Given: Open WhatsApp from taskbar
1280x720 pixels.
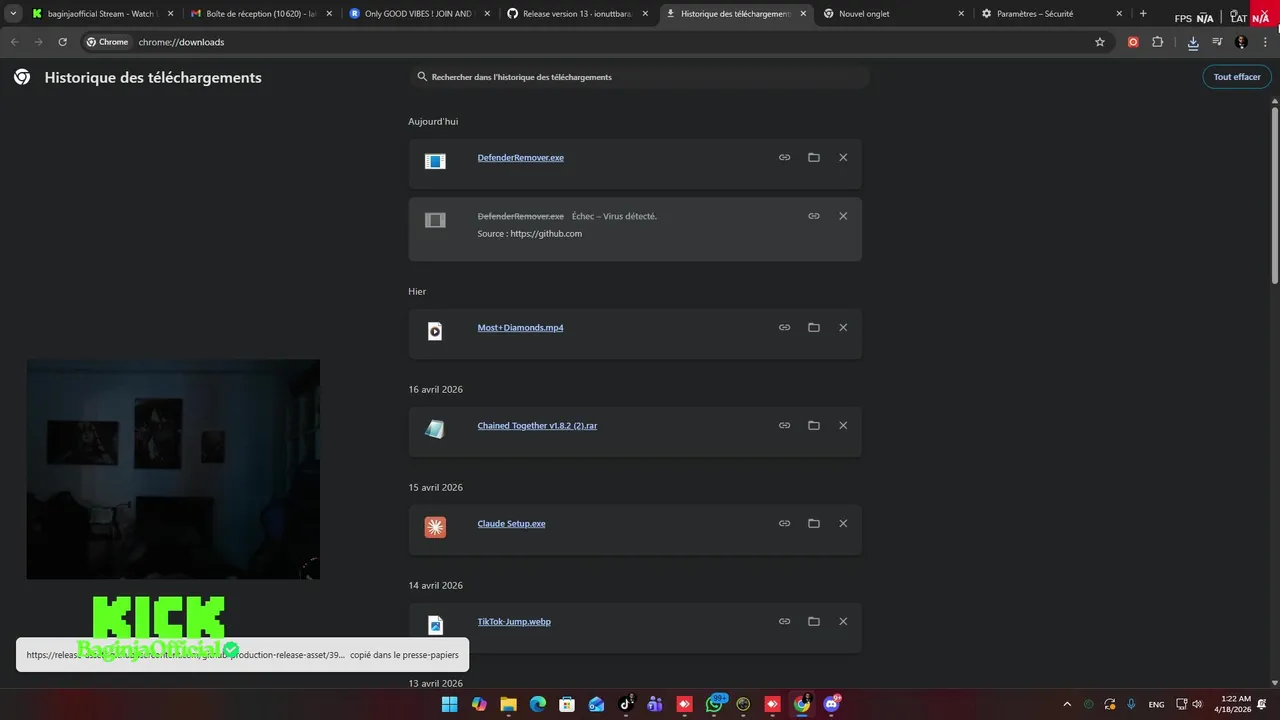Looking at the screenshot, I should (714, 704).
